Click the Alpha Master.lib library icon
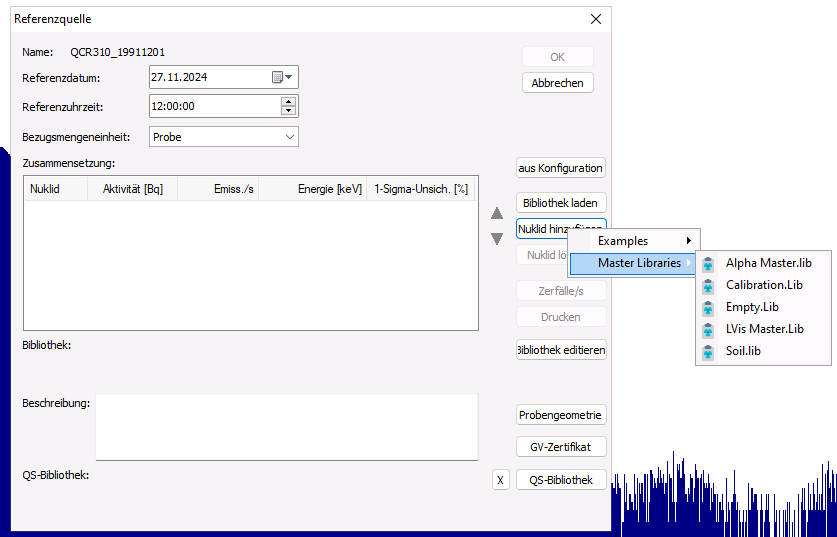Image resolution: width=837 pixels, height=537 pixels. coord(708,263)
